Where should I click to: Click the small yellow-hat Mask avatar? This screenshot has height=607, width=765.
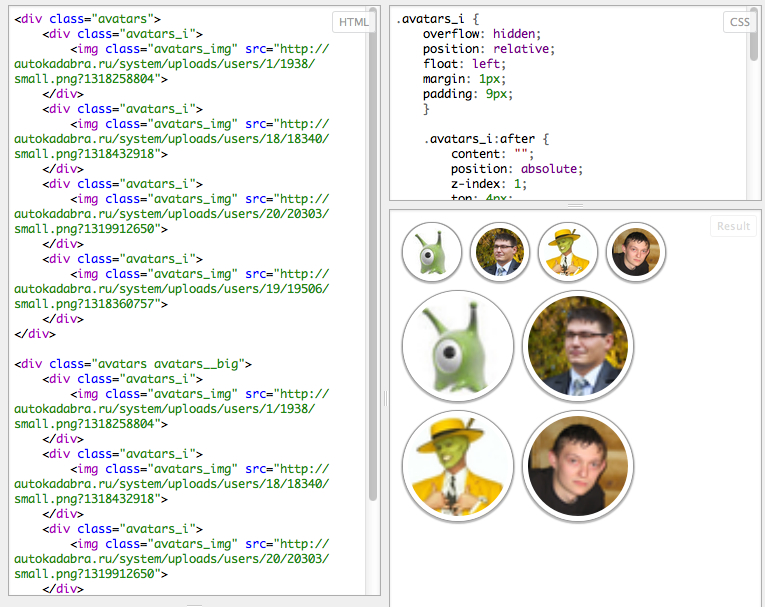click(x=567, y=252)
